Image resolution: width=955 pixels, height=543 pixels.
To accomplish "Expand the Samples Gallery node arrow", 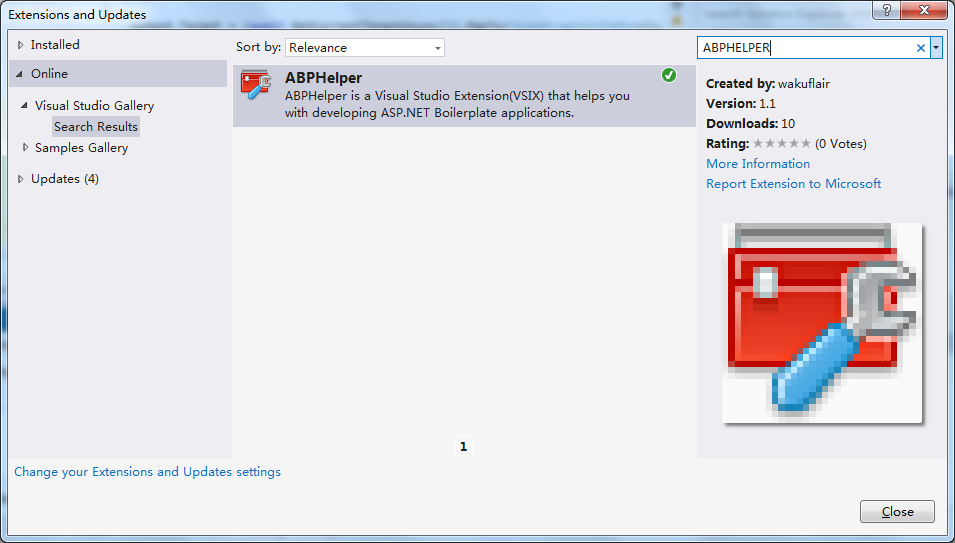I will (x=25, y=147).
